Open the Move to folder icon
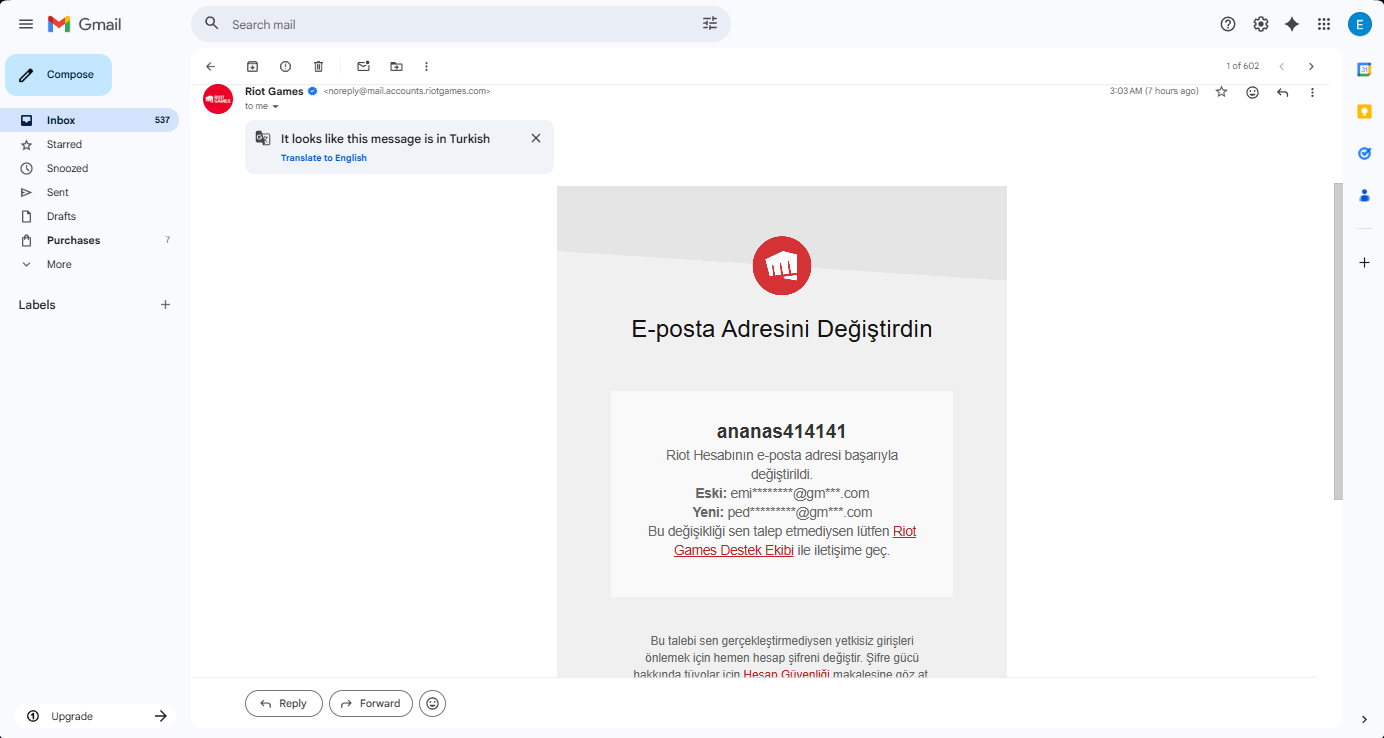Viewport: 1384px width, 738px height. [x=396, y=66]
